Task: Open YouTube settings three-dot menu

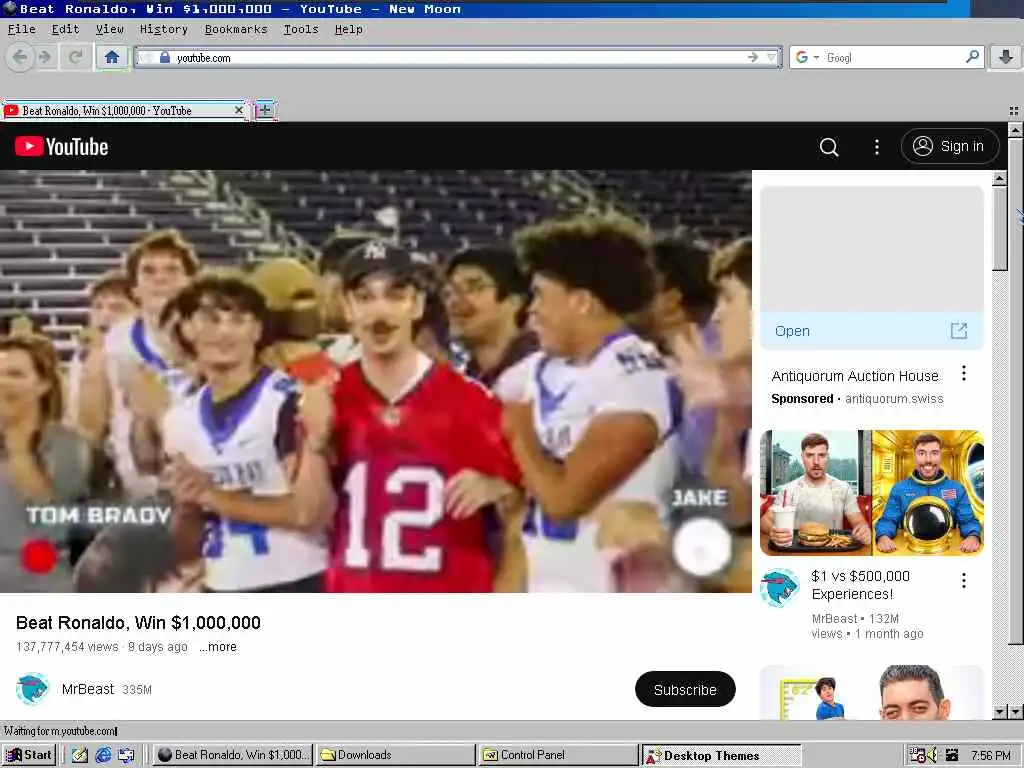Action: pos(876,147)
